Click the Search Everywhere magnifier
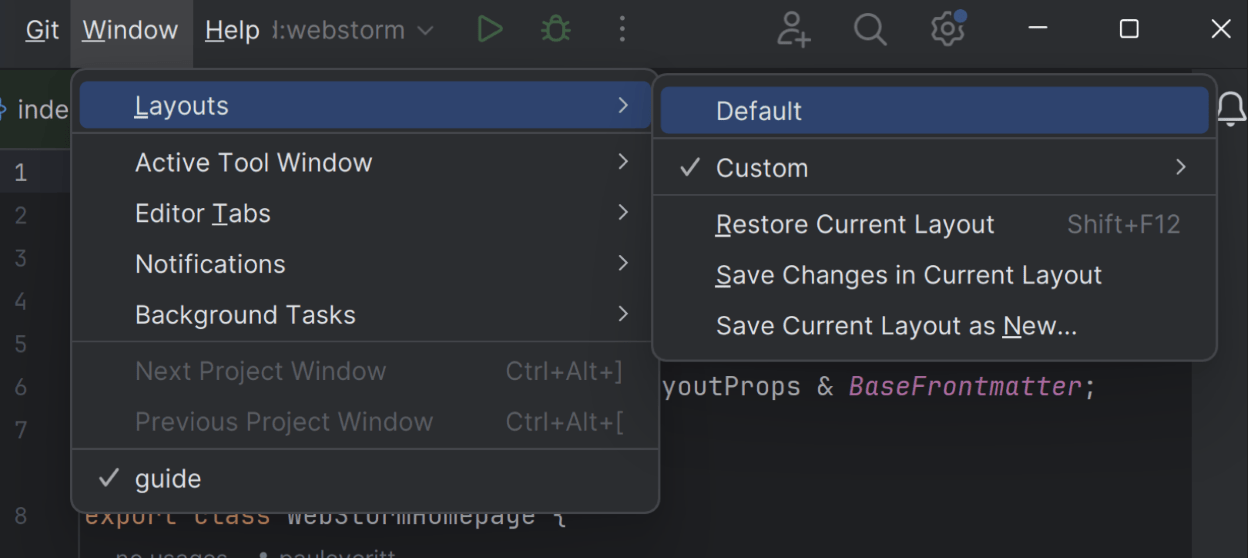 pyautogui.click(x=870, y=30)
